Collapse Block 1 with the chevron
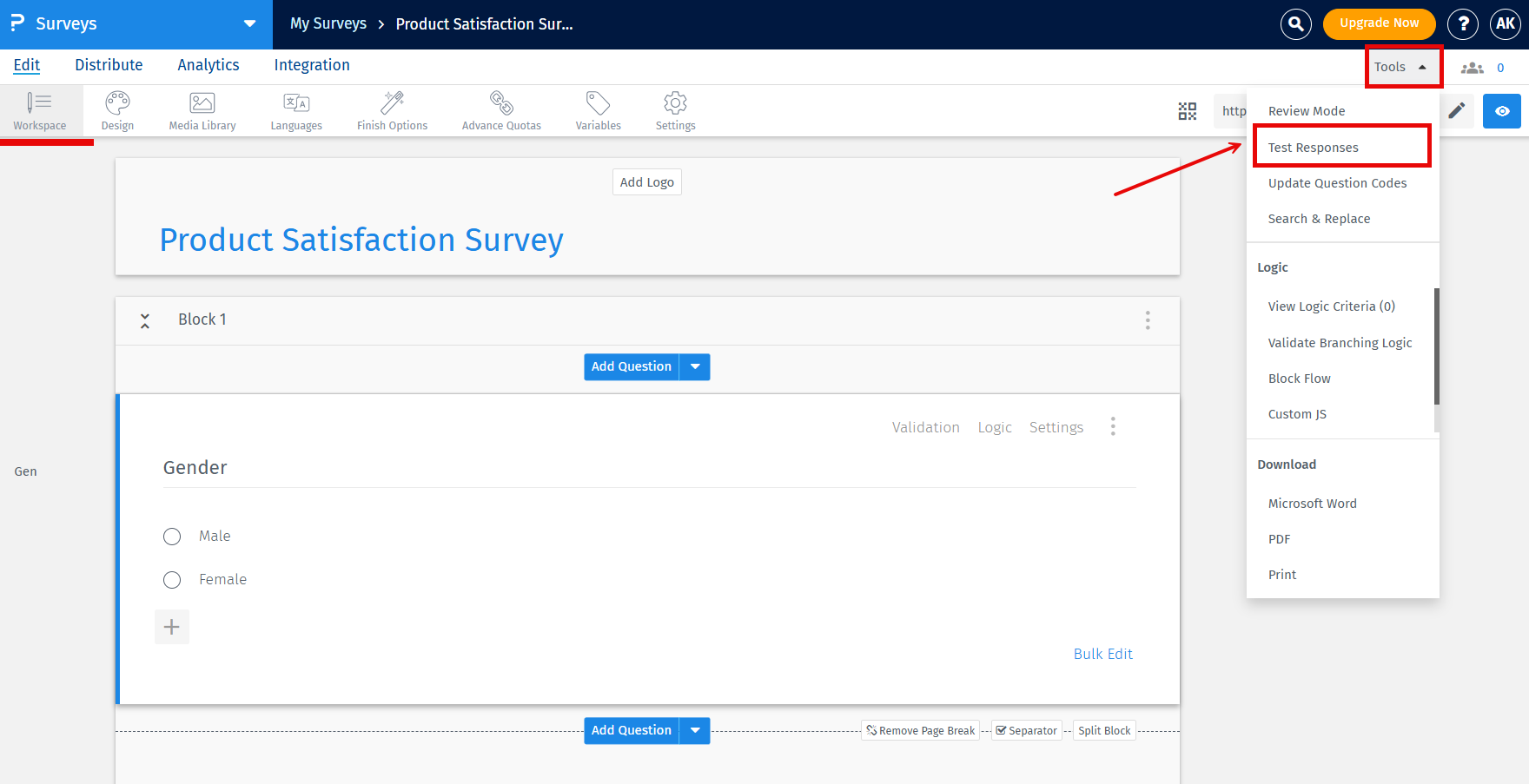This screenshot has height=784, width=1529. point(145,320)
